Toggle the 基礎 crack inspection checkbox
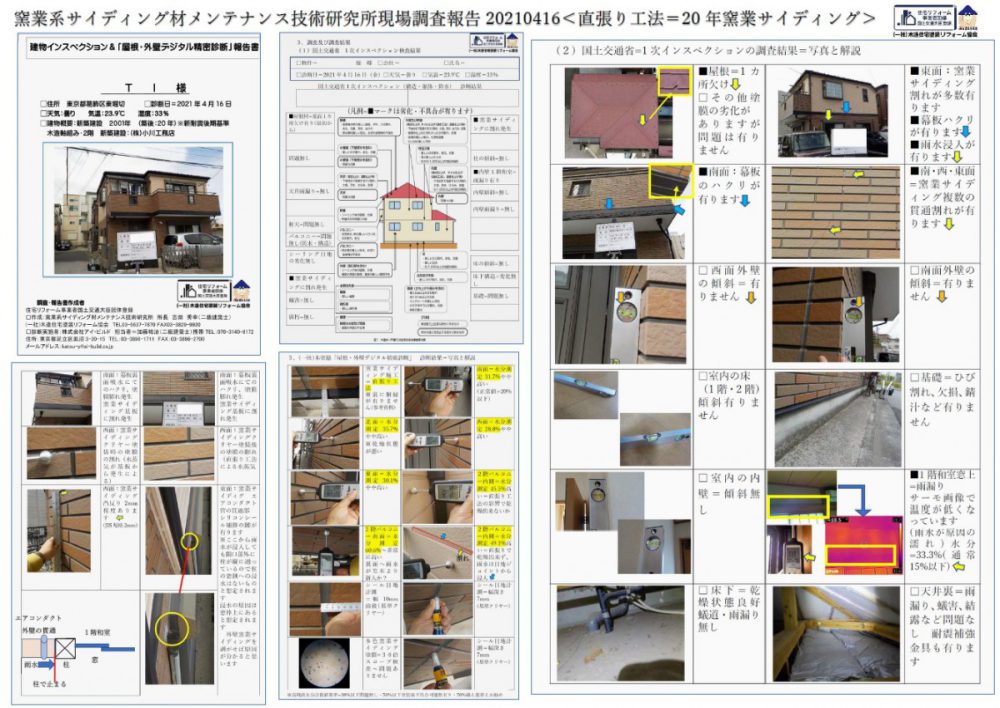The height and width of the screenshot is (708, 1000). (915, 378)
